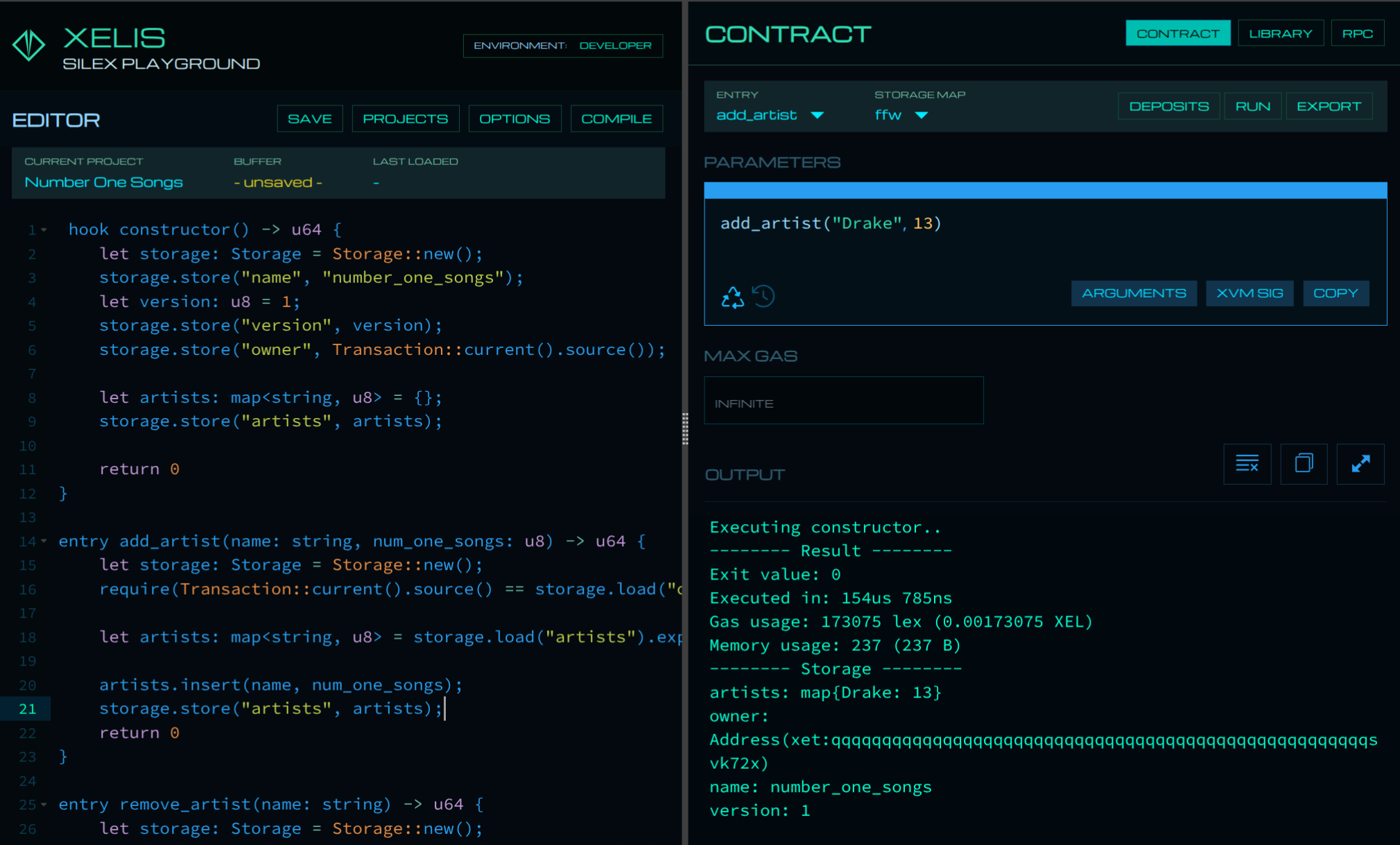Copy output using the duplicate pages icon

coord(1304,464)
